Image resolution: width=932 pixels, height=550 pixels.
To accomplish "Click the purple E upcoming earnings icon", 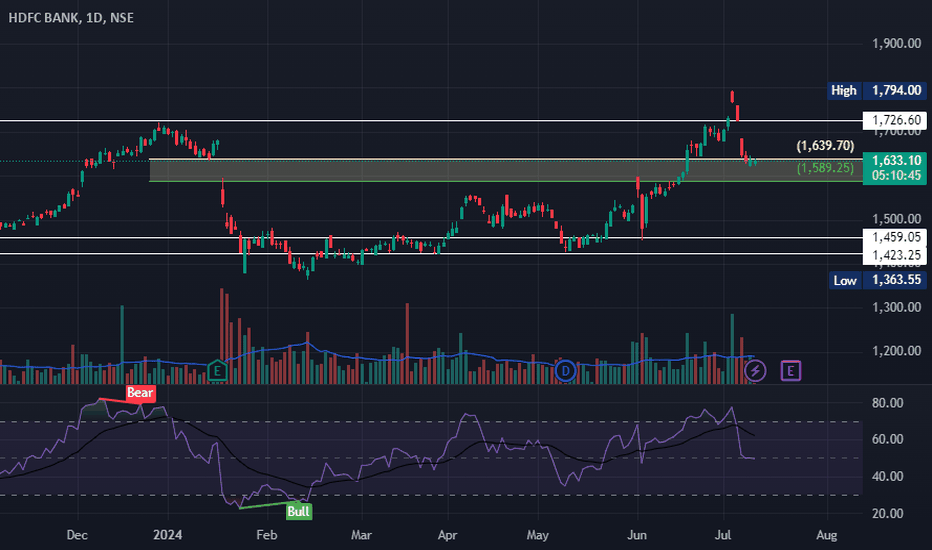I will [x=791, y=371].
